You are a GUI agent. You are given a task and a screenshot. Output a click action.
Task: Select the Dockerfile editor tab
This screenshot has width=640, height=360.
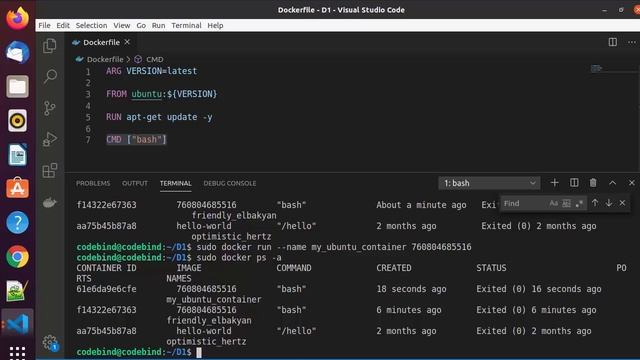pyautogui.click(x=101, y=42)
